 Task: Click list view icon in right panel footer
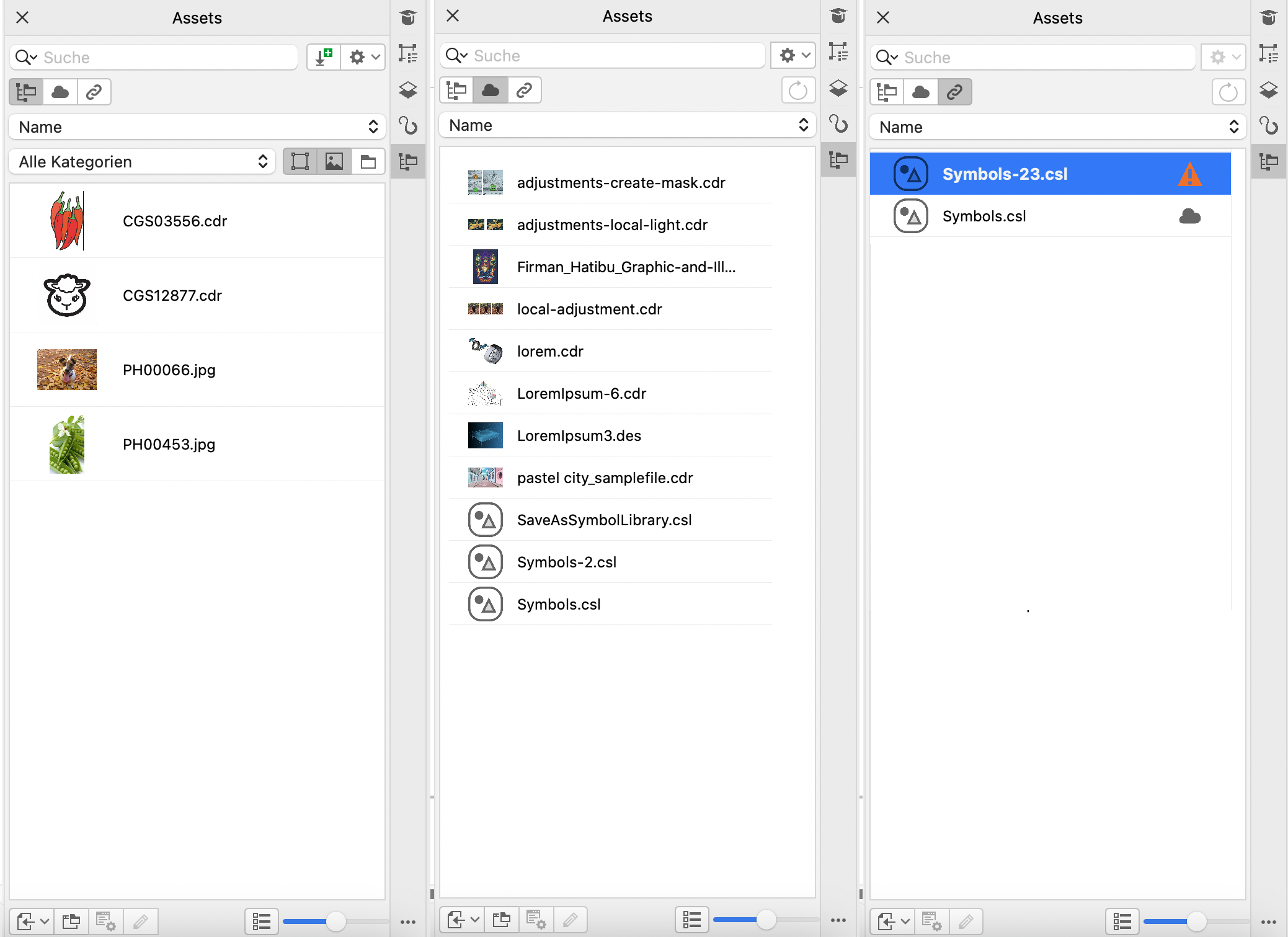(x=1122, y=921)
